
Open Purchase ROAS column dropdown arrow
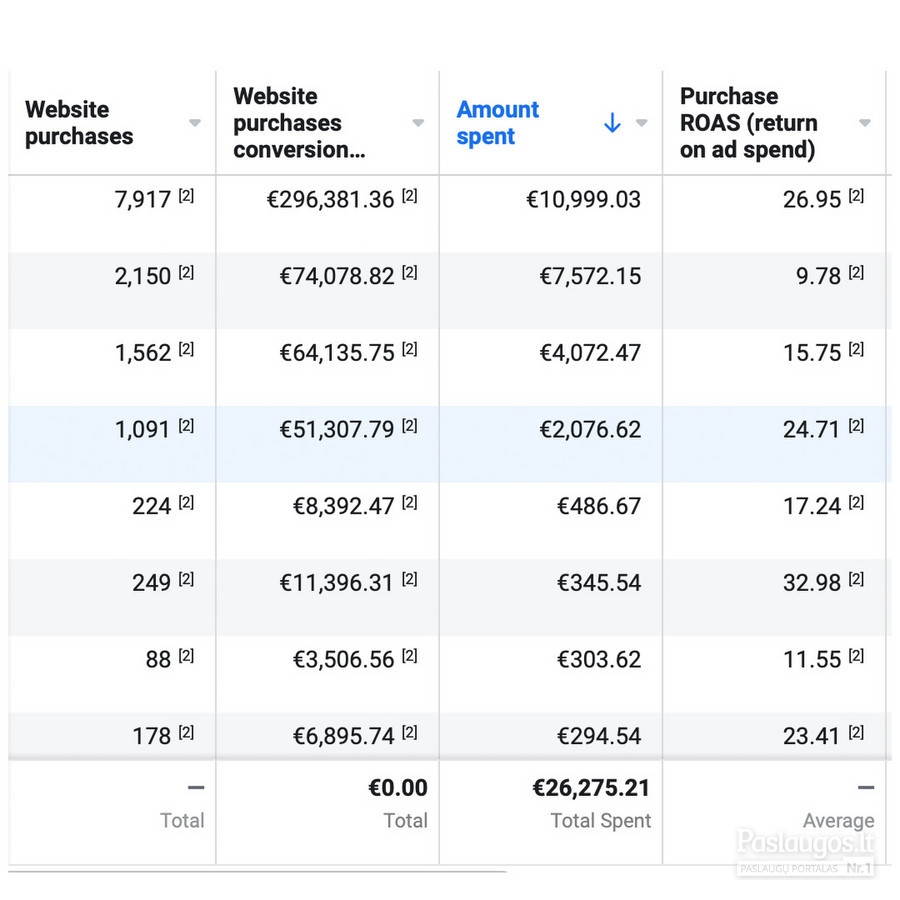pos(865,123)
